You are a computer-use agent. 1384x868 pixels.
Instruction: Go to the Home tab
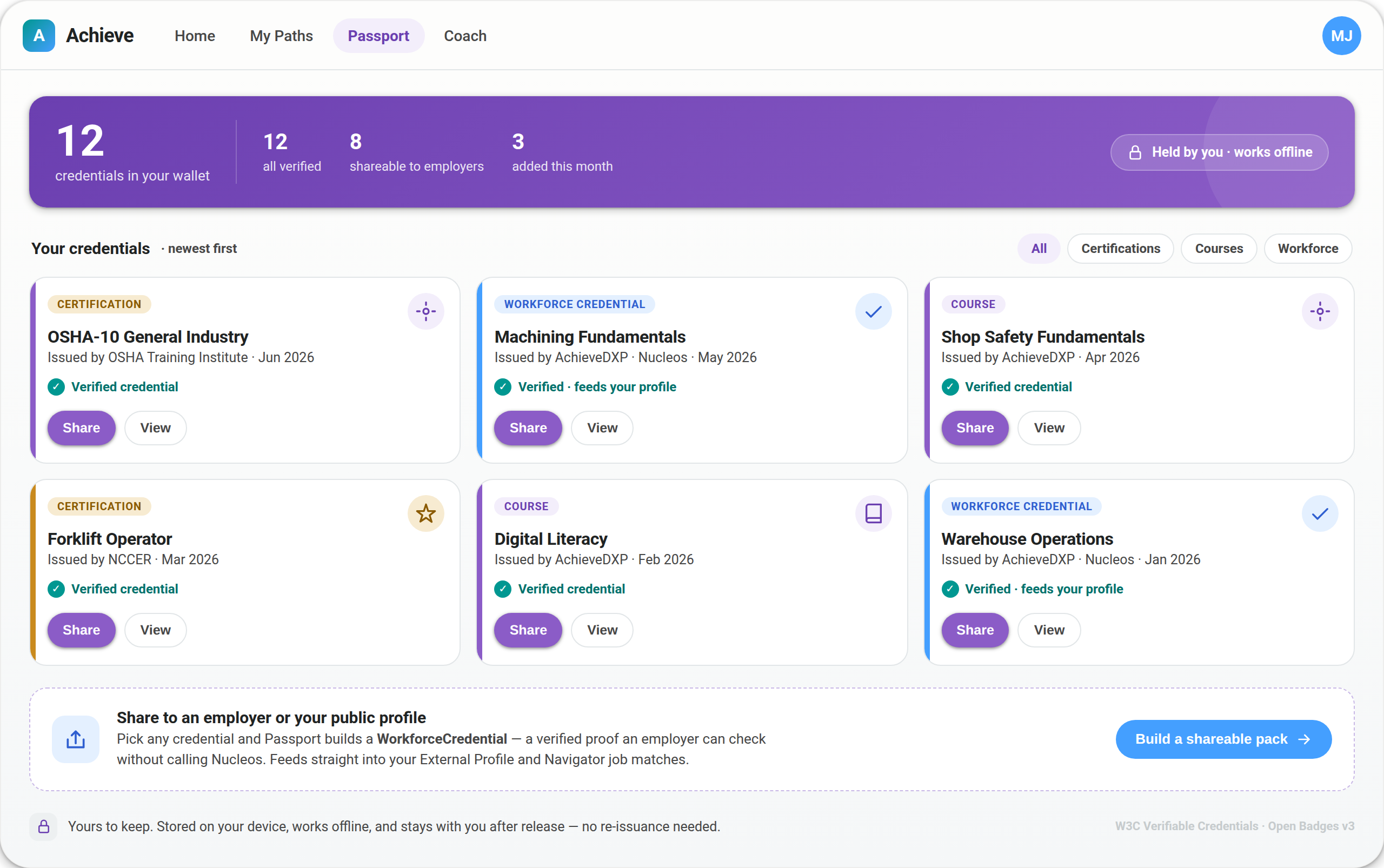pos(195,36)
